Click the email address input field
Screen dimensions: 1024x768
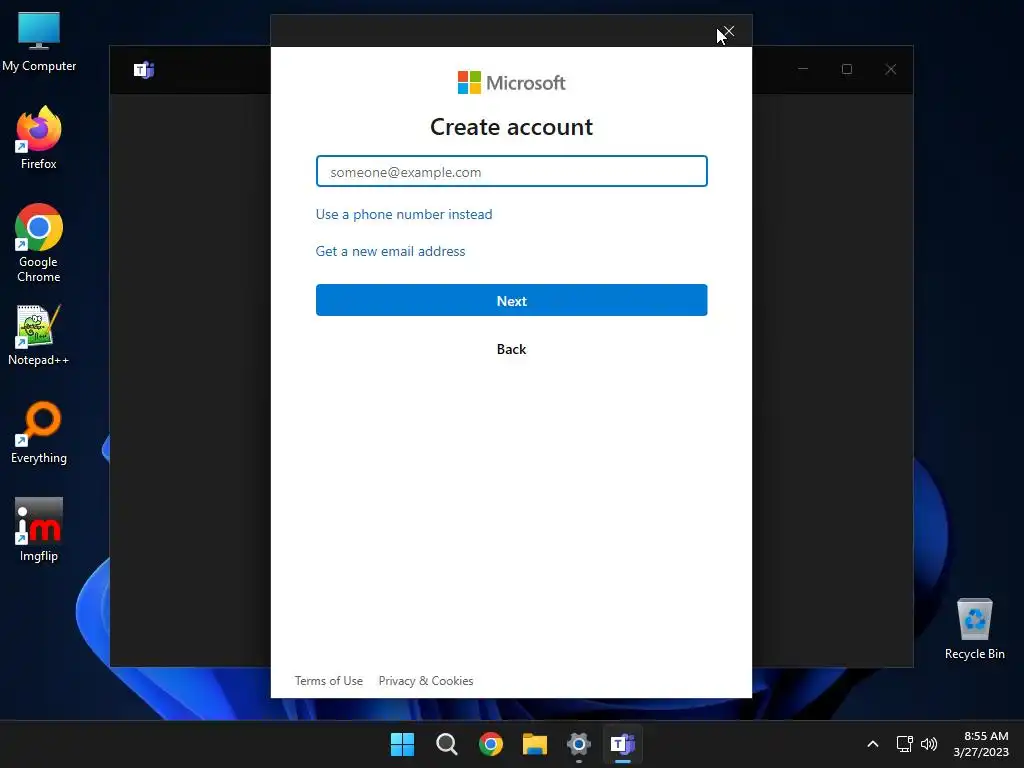pyautogui.click(x=511, y=171)
